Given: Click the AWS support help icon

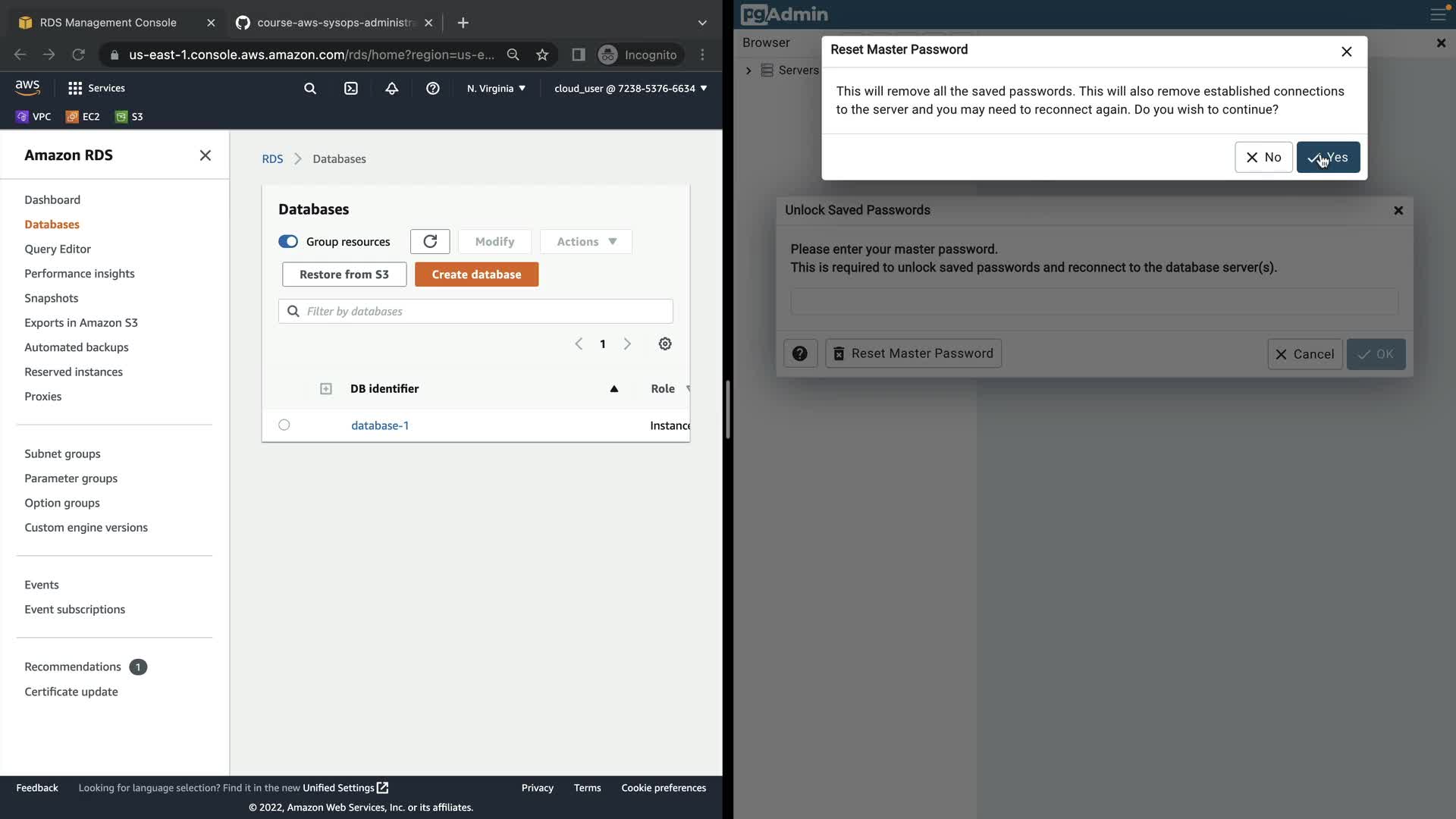Looking at the screenshot, I should [x=432, y=89].
